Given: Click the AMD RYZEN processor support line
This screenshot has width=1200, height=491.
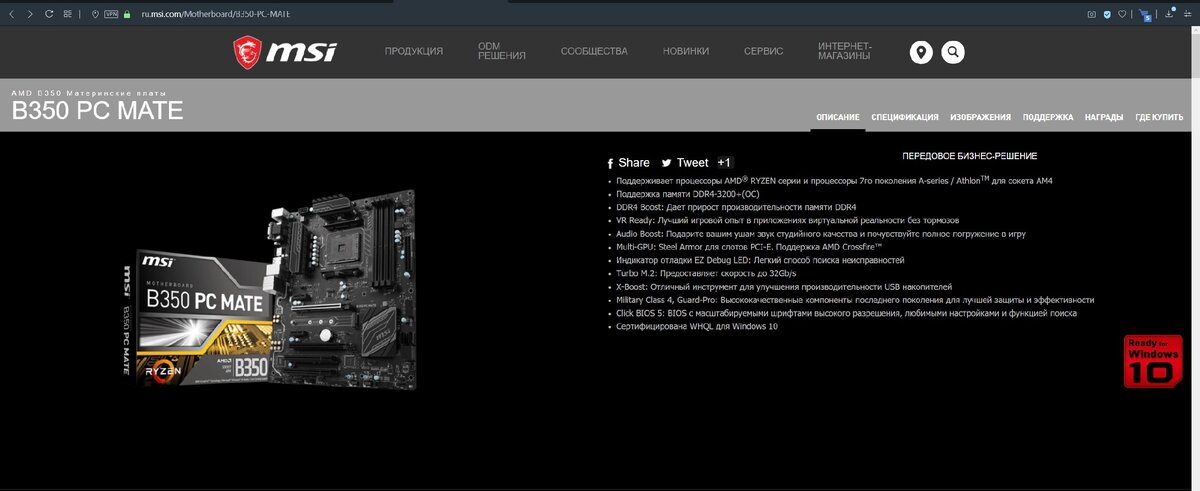Looking at the screenshot, I should pos(835,181).
